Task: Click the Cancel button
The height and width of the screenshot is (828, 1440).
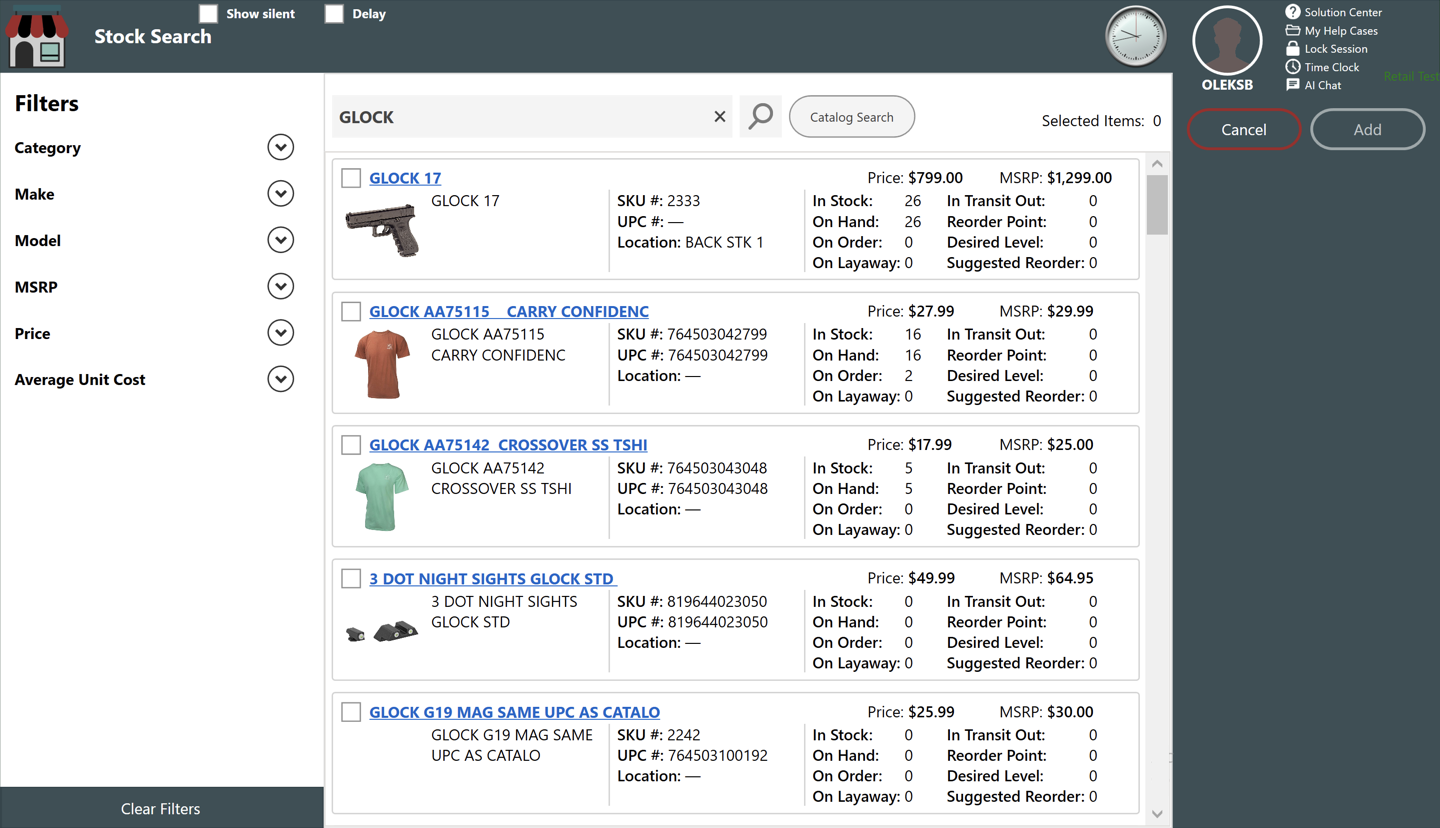Action: pyautogui.click(x=1244, y=129)
